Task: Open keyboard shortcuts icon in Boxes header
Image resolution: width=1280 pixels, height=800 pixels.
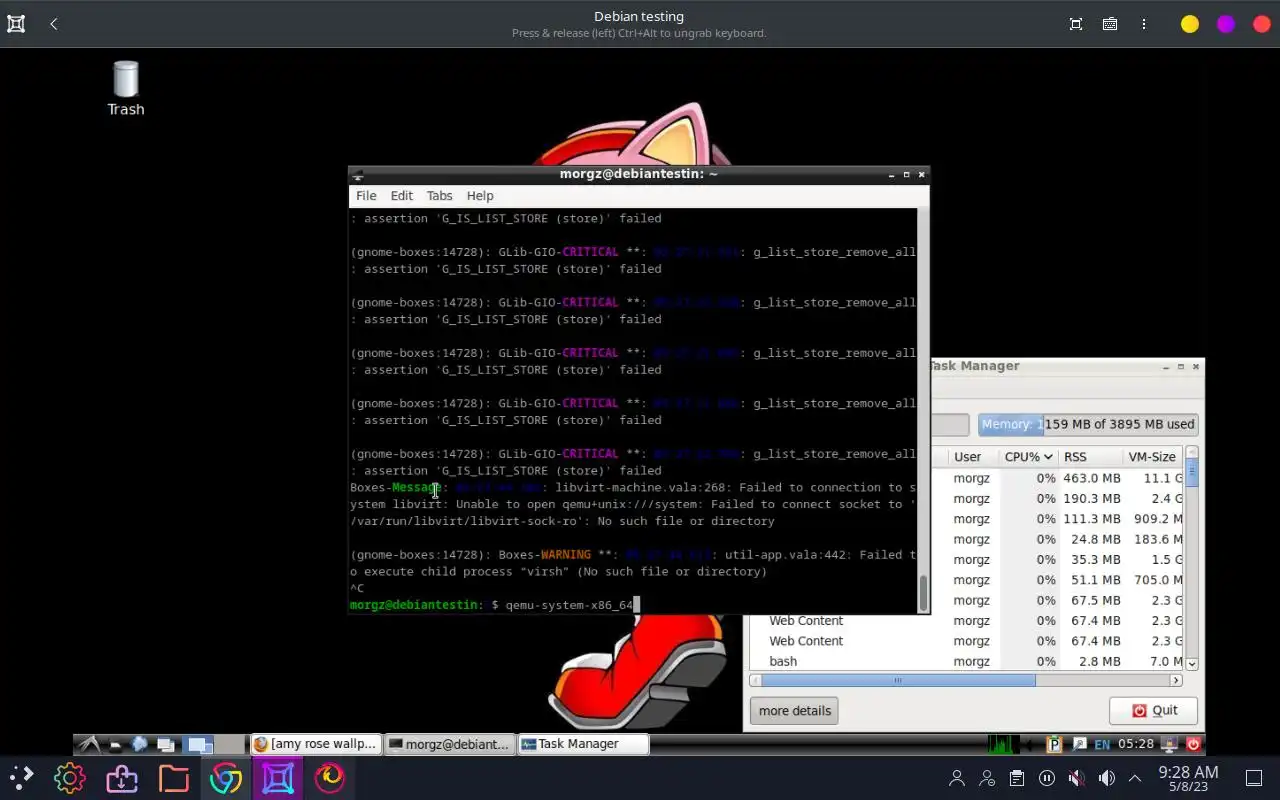Action: (1110, 24)
